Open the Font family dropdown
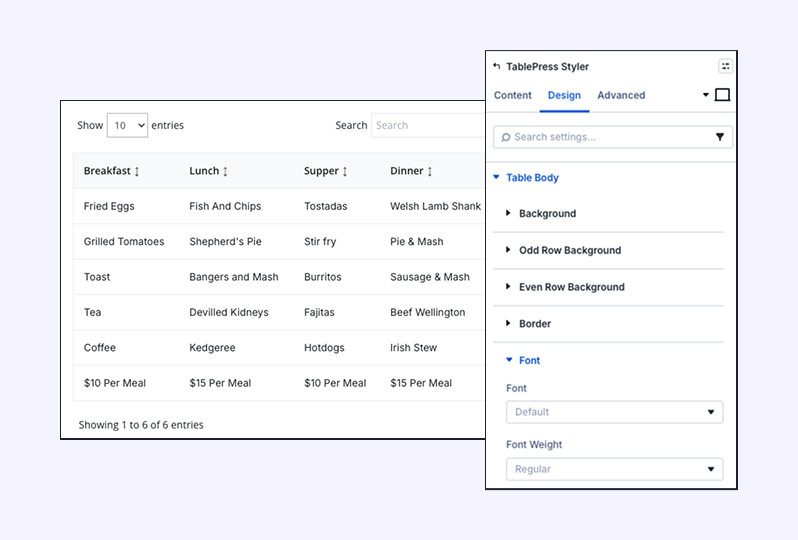Viewport: 798px width, 540px height. (x=614, y=412)
